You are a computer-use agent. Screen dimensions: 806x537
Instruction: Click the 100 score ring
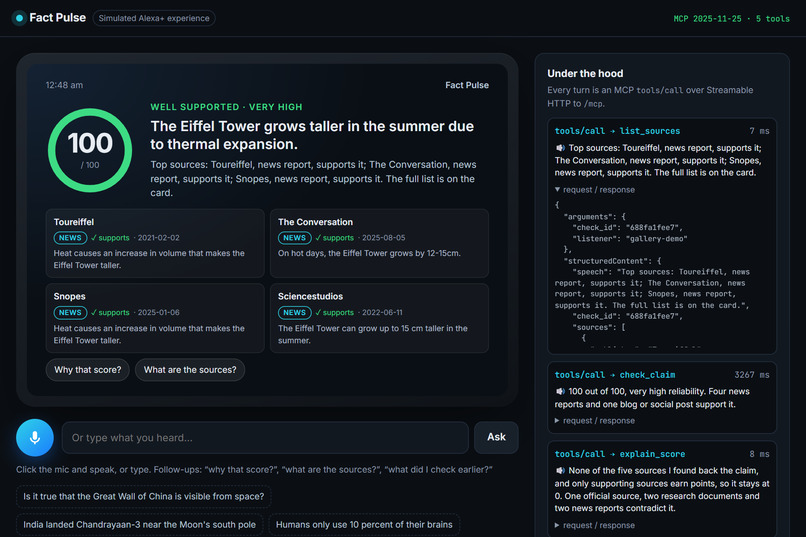[x=90, y=150]
